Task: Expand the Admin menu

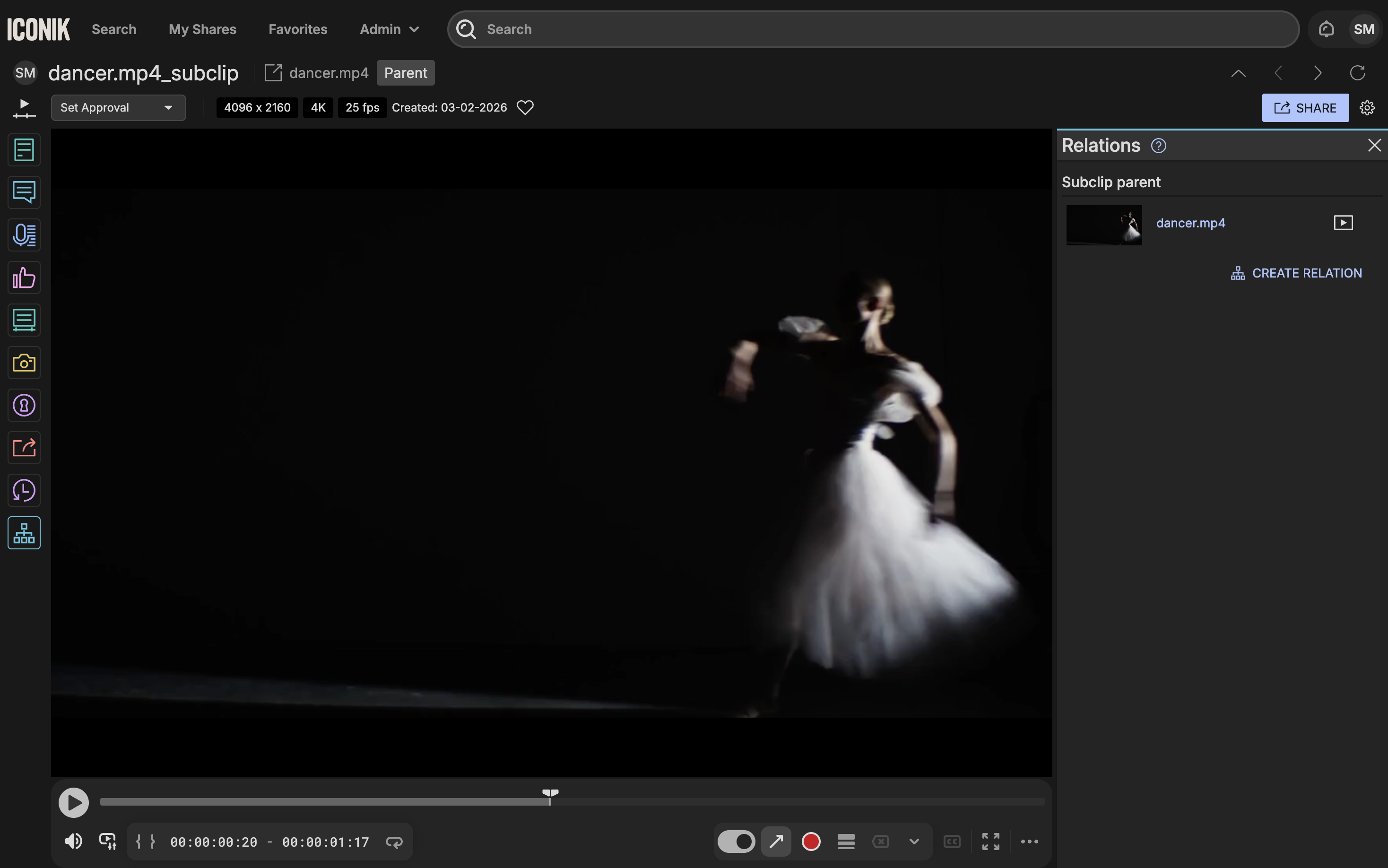Action: pyautogui.click(x=389, y=29)
